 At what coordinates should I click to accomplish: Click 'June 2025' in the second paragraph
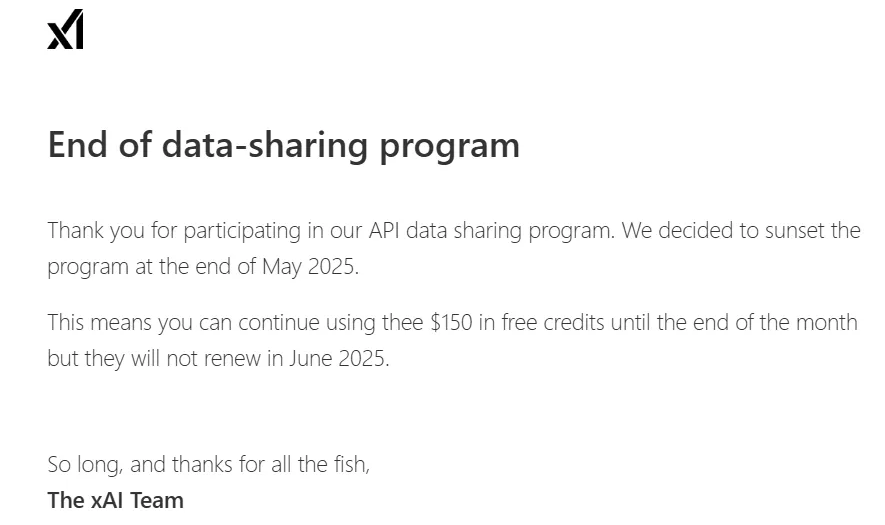coord(337,358)
